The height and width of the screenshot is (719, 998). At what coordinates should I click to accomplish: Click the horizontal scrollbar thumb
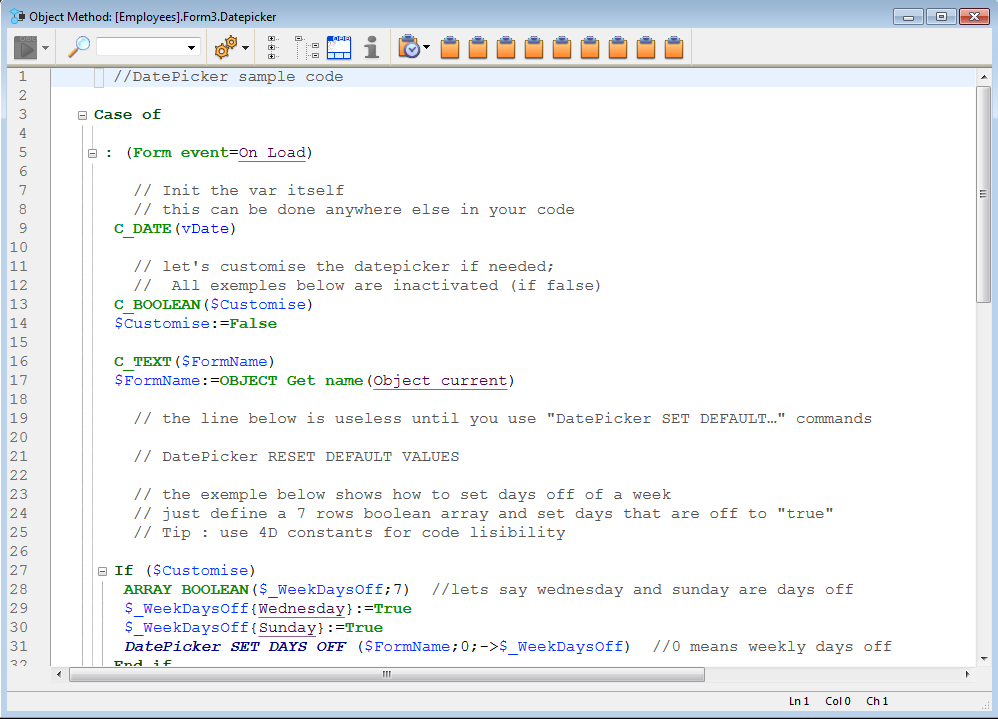coord(386,675)
